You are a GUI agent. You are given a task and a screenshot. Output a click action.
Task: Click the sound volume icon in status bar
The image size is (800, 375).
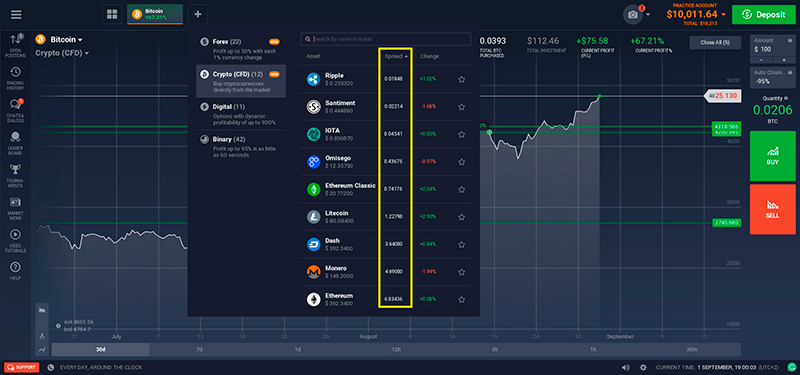(x=626, y=367)
